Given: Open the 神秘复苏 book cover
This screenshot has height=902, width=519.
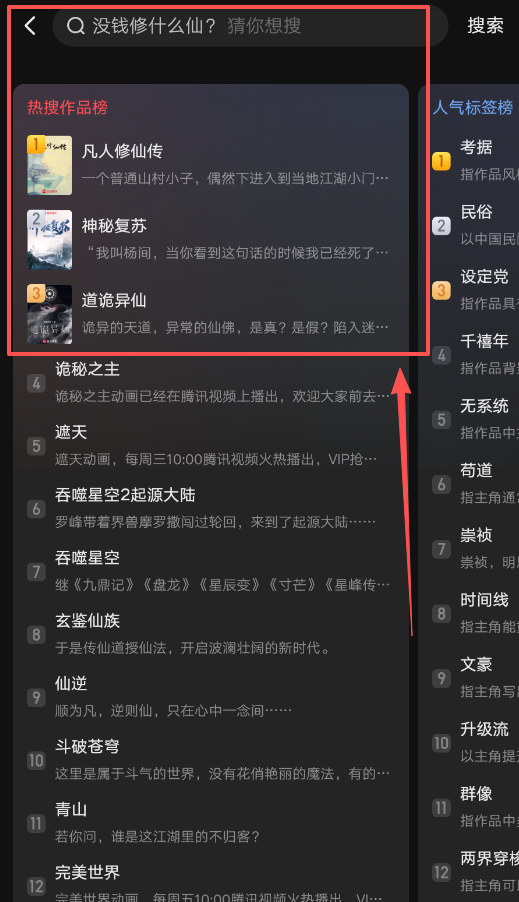Looking at the screenshot, I should click(x=49, y=239).
